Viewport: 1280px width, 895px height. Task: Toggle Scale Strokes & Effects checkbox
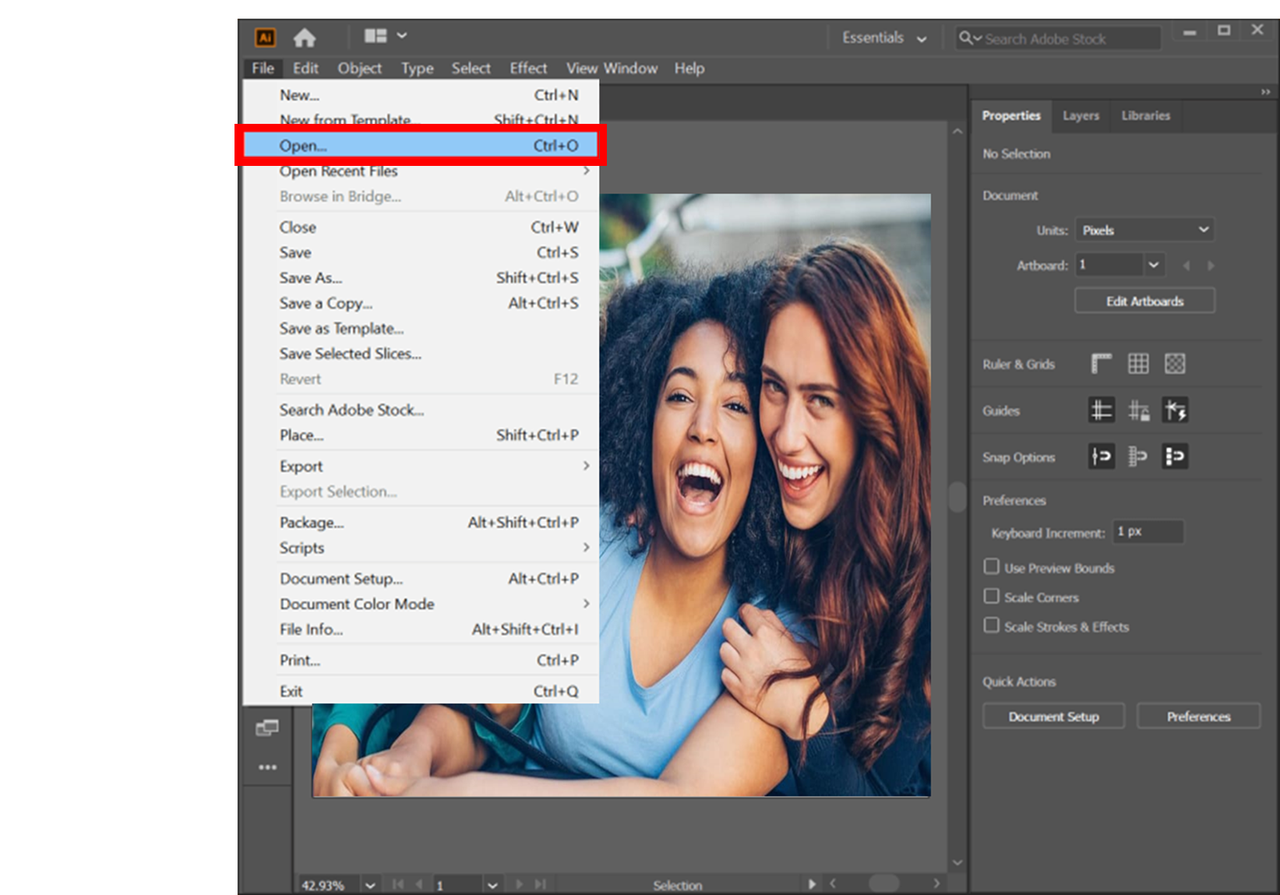tap(991, 626)
